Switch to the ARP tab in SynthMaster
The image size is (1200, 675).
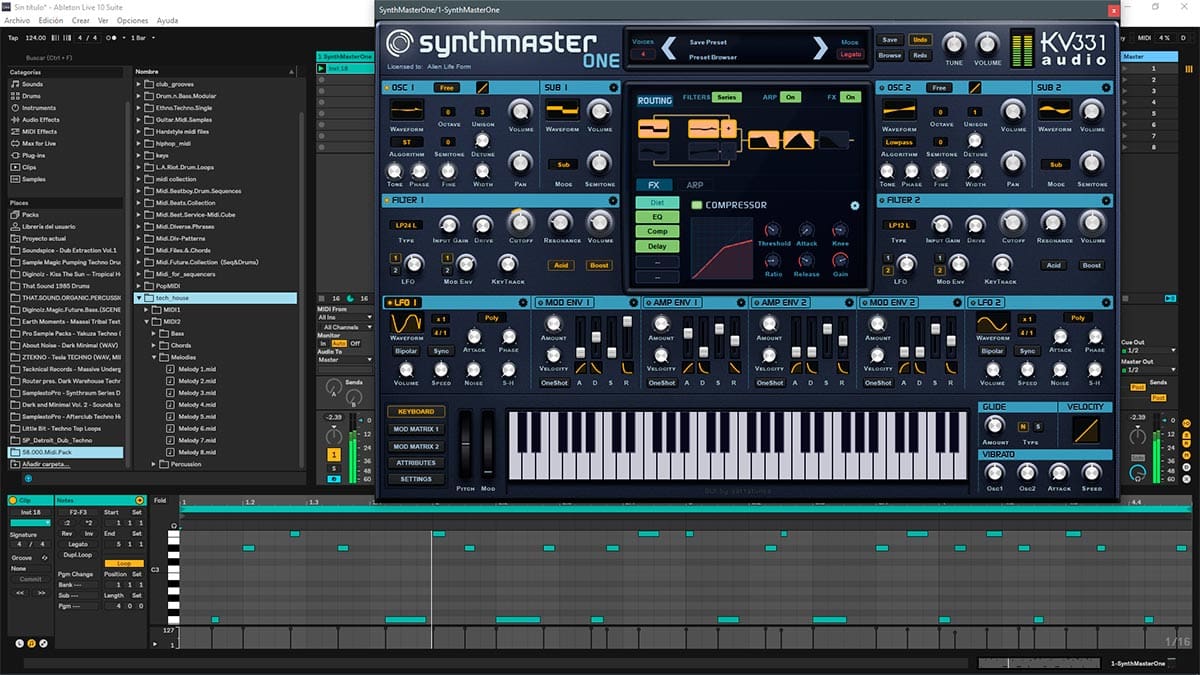(x=694, y=185)
